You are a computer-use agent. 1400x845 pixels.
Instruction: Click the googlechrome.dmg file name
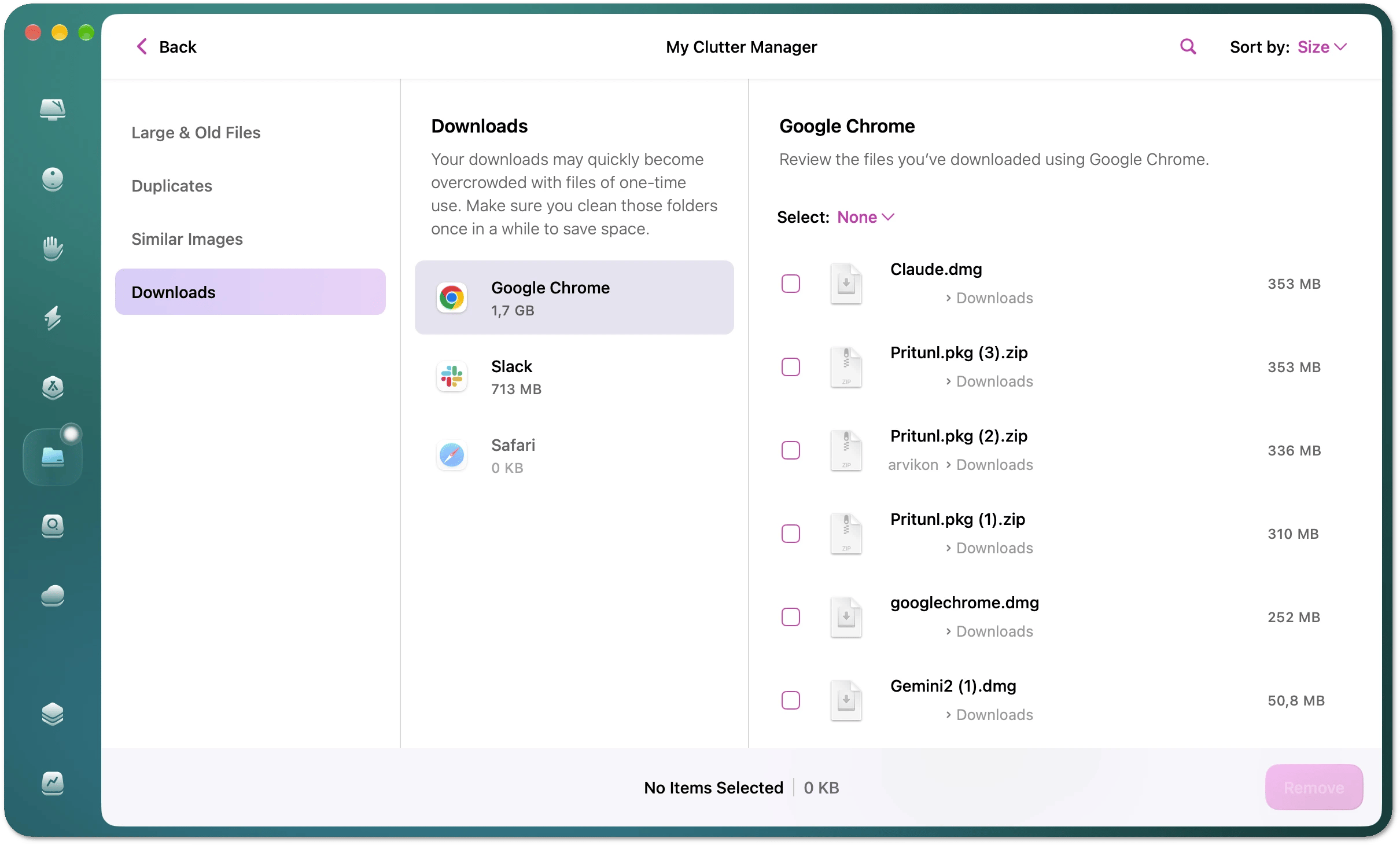(x=964, y=602)
